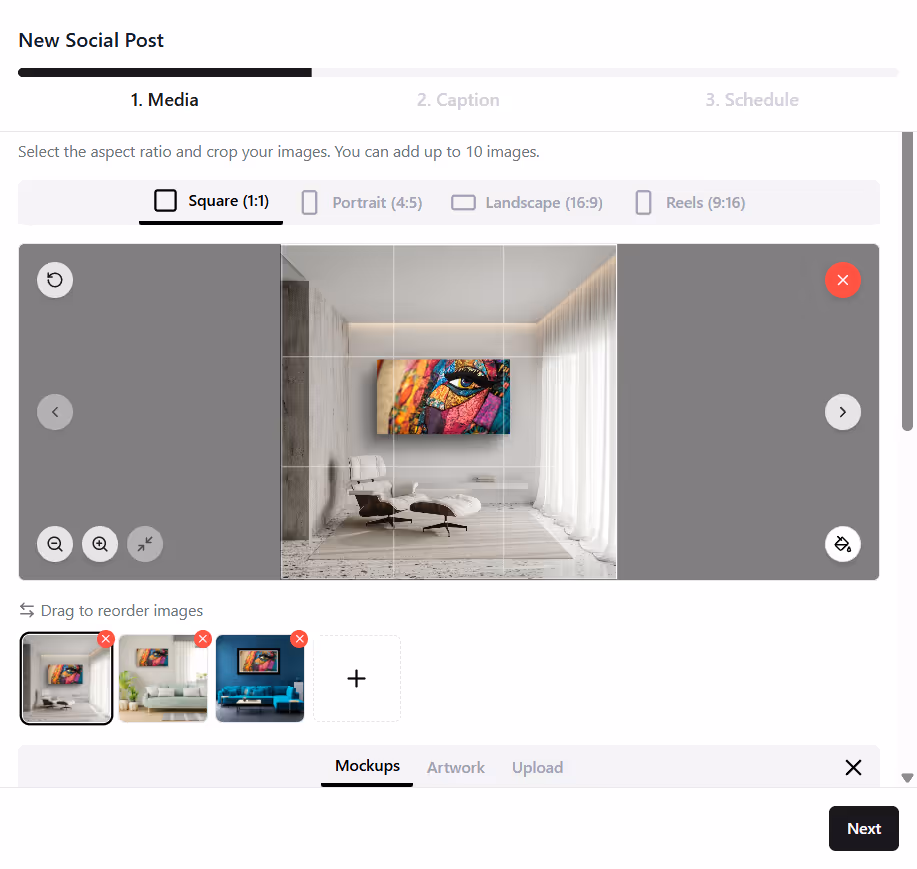Select the blue living room mockup thumbnail
917x869 pixels.
coord(259,678)
